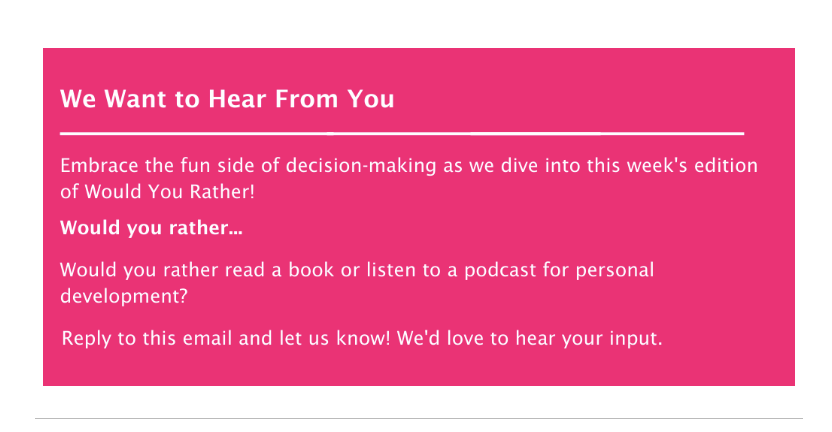Click the "read a book" phrase in the question
The width and height of the screenshot is (832, 432).
pos(280,270)
